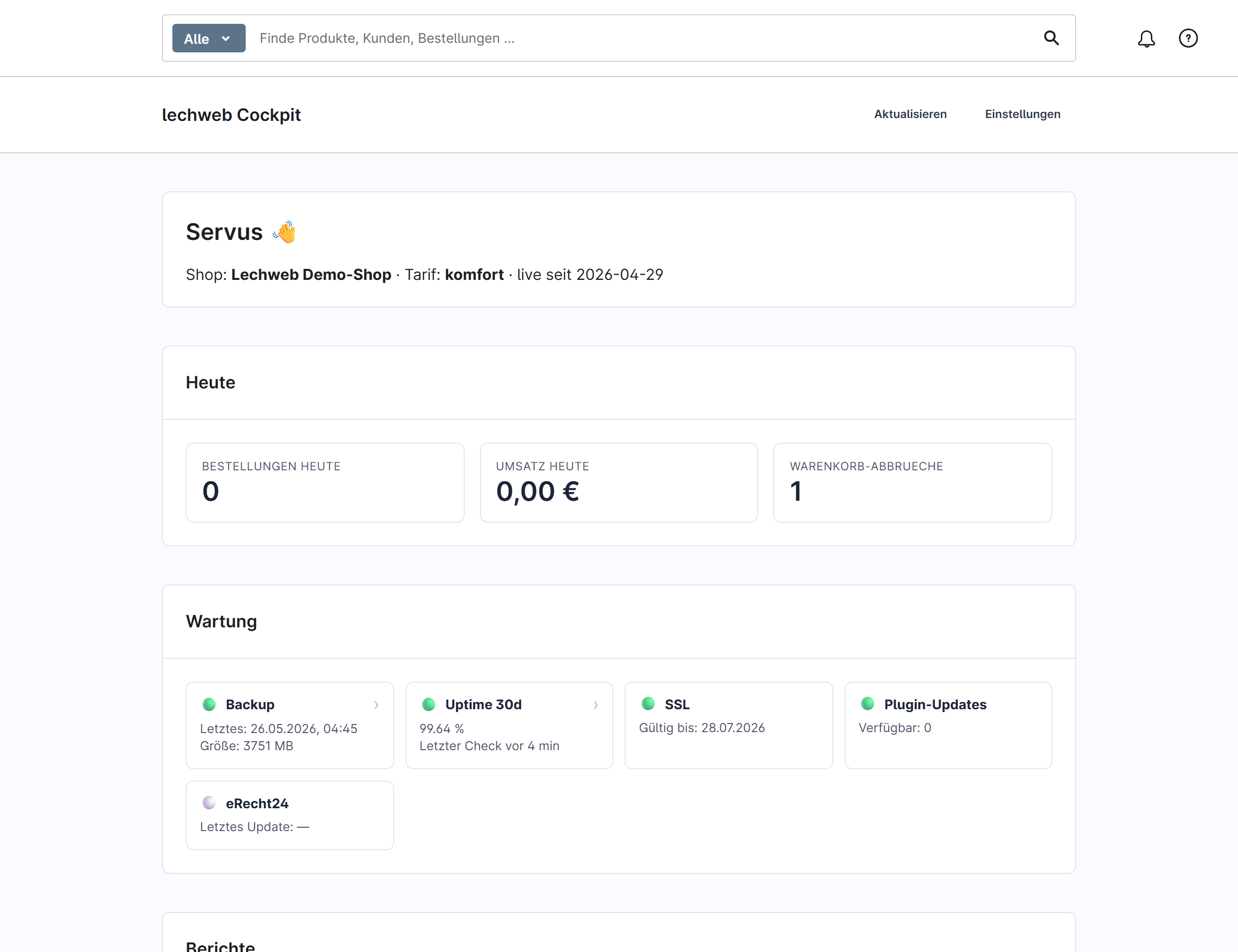Click the green Uptime 30d status dot
This screenshot has height=952, width=1238.
point(429,704)
